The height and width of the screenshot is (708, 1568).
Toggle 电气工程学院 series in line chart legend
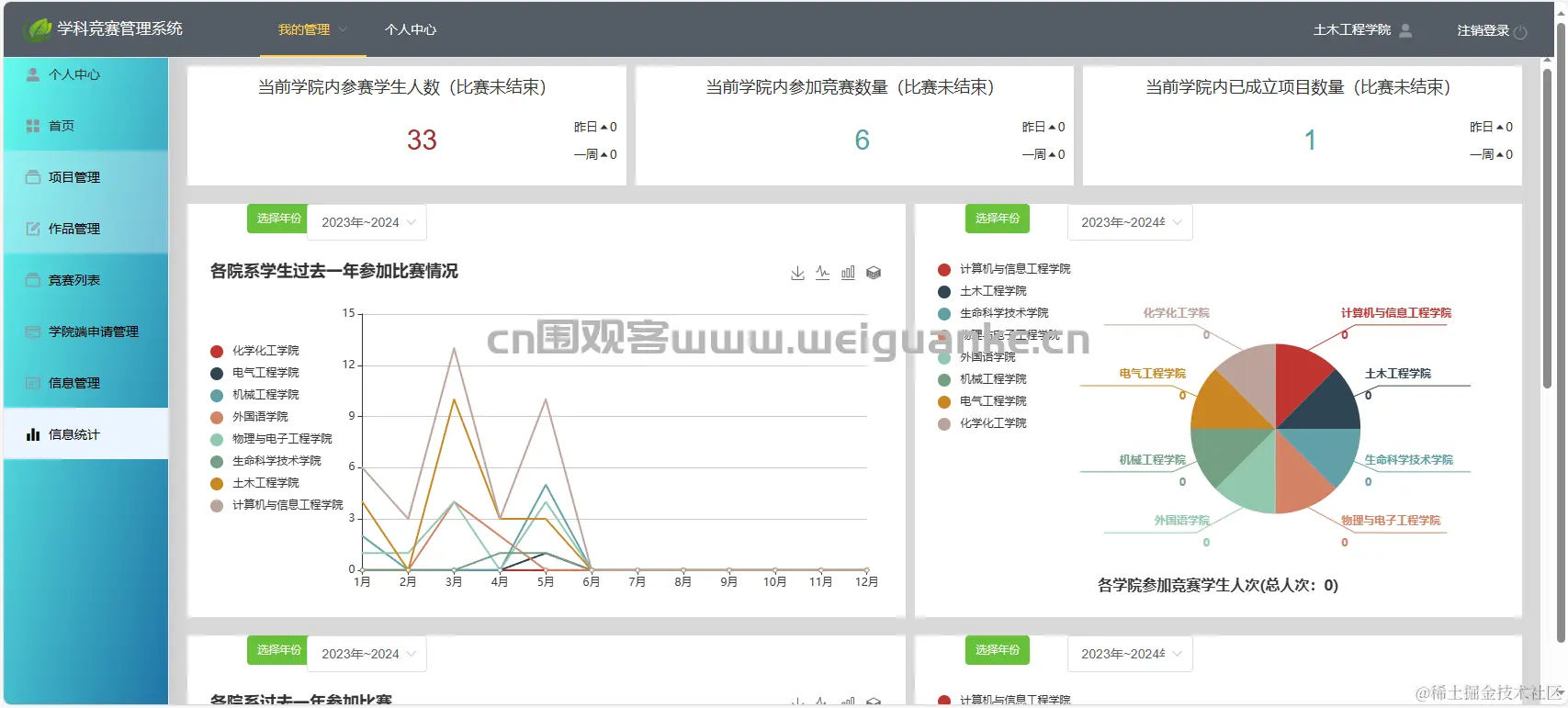(x=254, y=373)
